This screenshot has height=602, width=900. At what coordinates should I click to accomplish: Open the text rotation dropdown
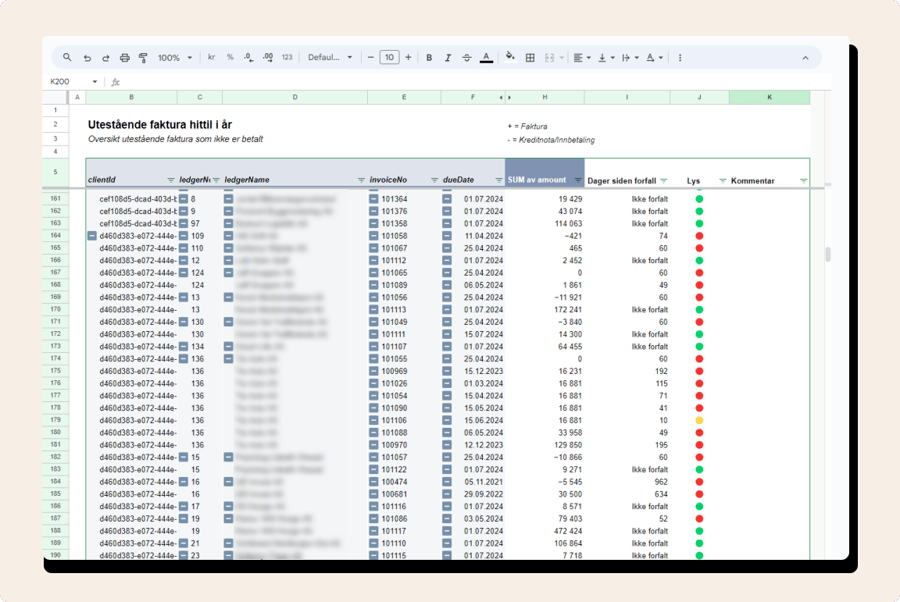pyautogui.click(x=654, y=58)
